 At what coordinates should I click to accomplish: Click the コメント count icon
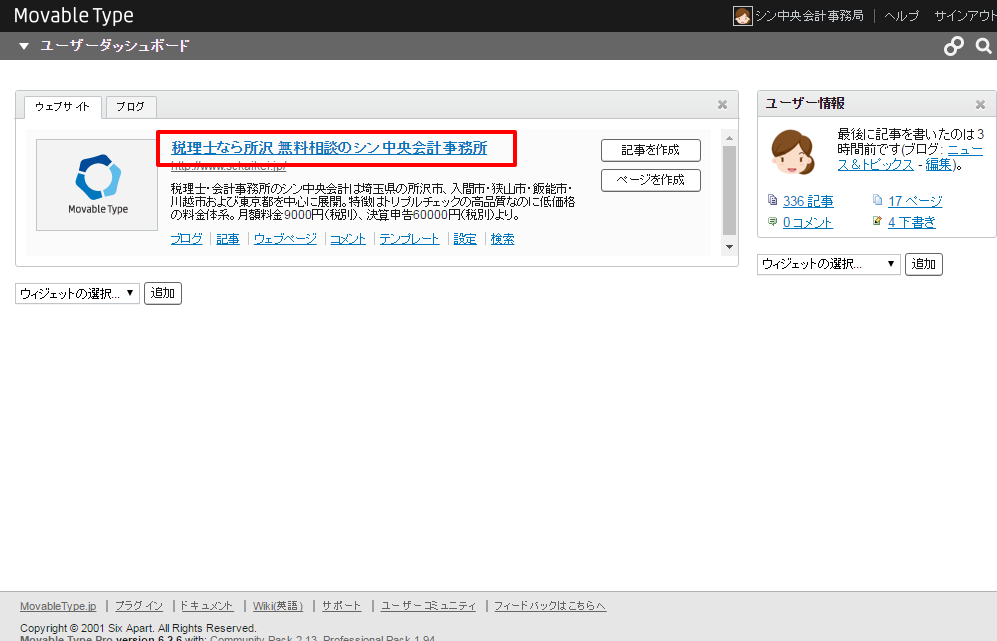click(x=773, y=221)
